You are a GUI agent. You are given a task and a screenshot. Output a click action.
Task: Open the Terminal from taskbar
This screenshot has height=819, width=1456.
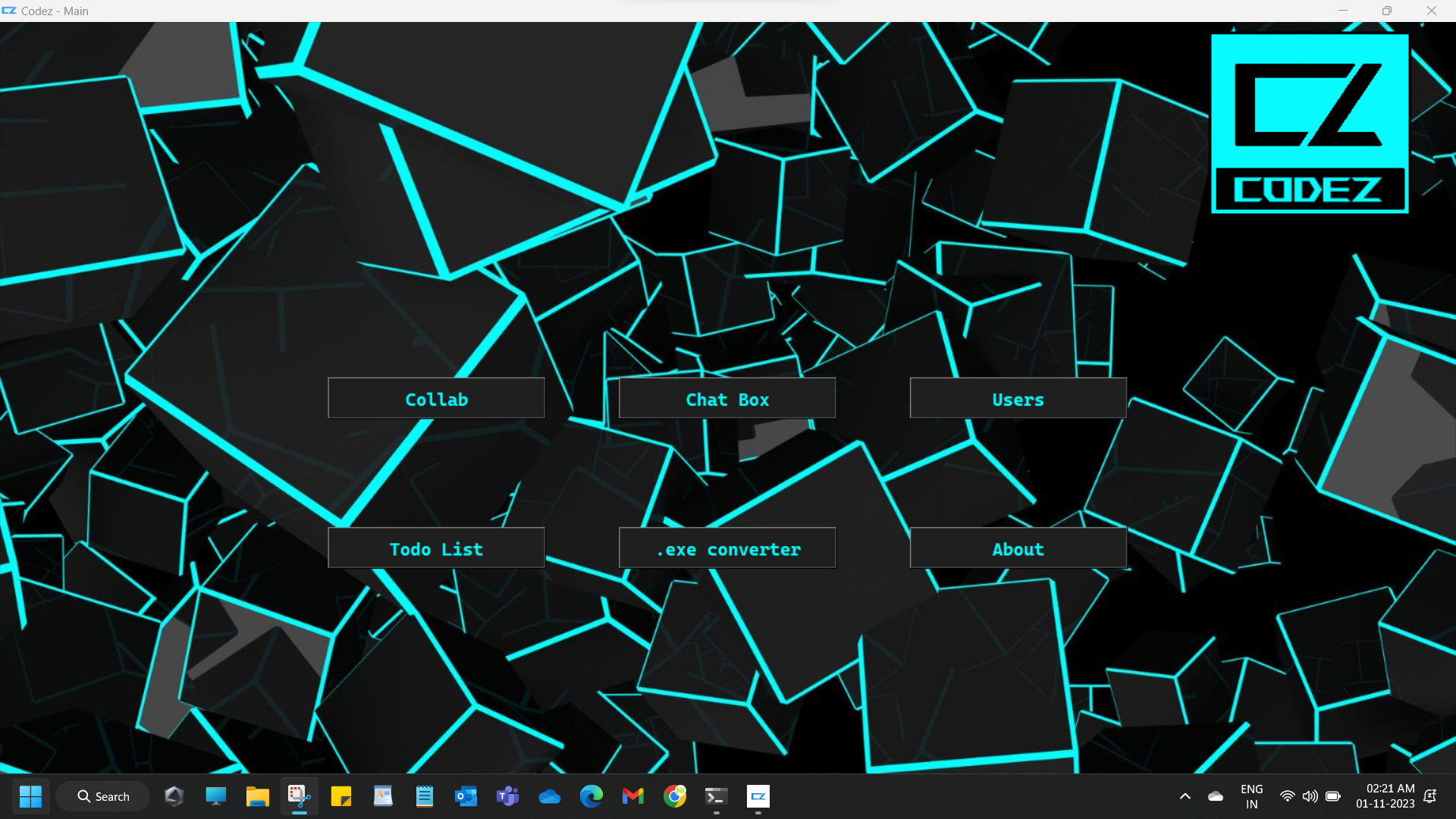[716, 796]
